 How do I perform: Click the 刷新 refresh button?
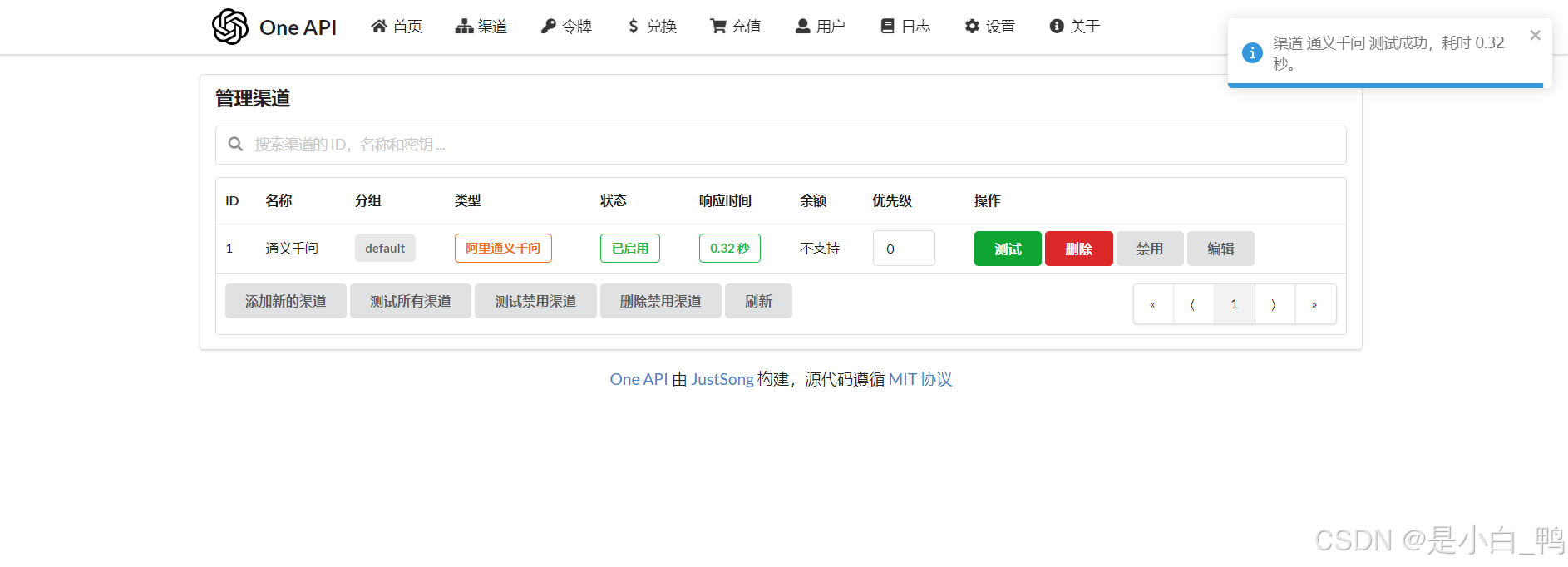758,301
